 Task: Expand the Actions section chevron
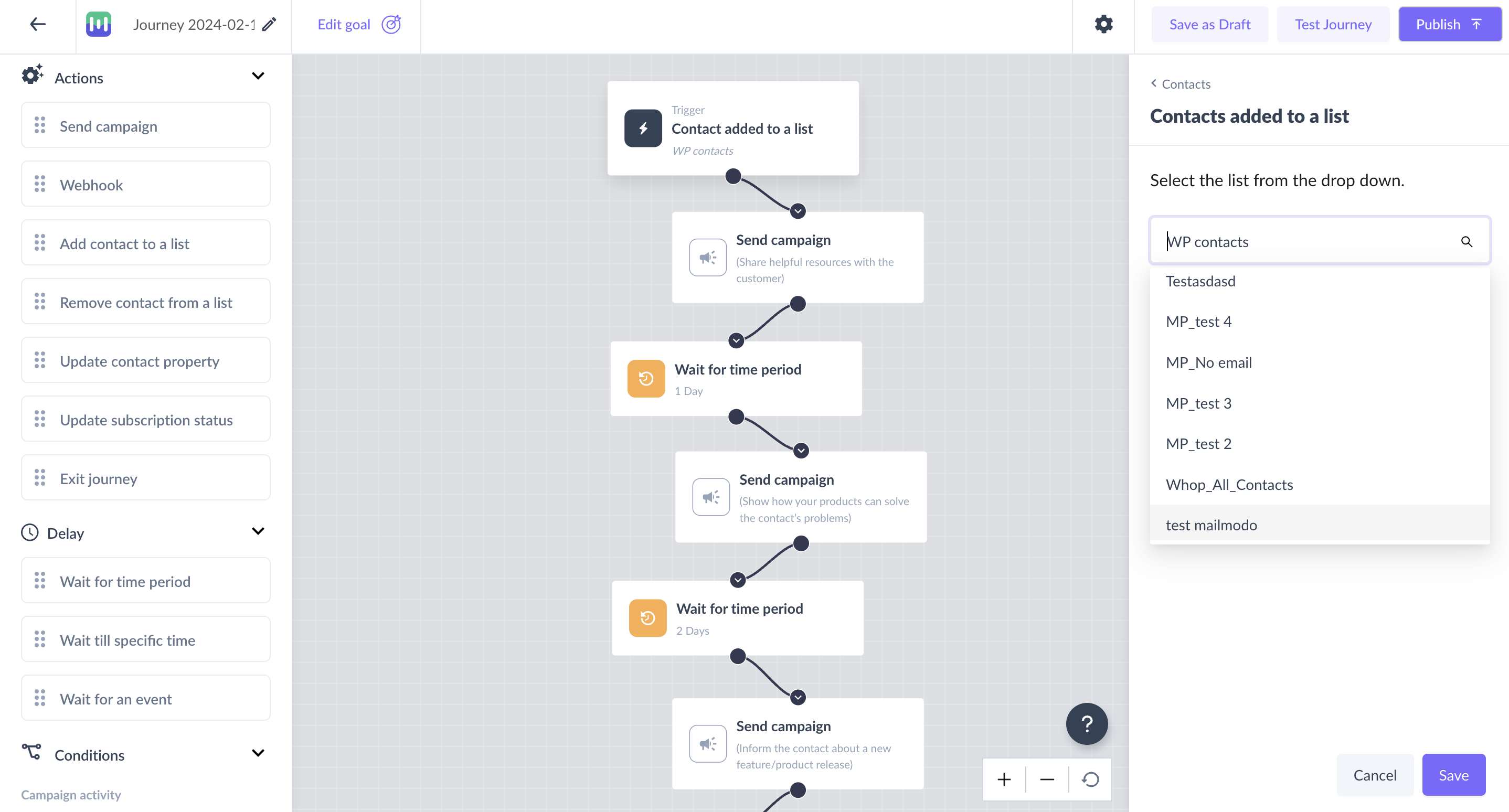[x=256, y=78]
